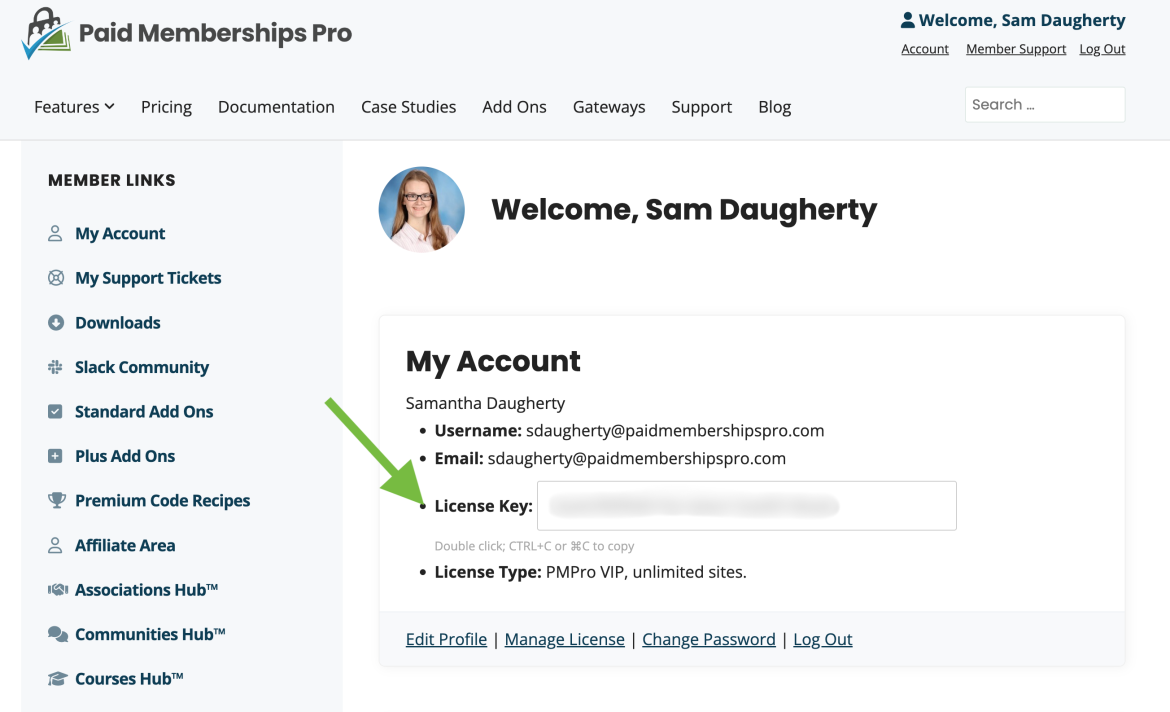The image size is (1170, 712).
Task: Click the user icon beside Welcome, Sam Daugherty
Action: (907, 19)
